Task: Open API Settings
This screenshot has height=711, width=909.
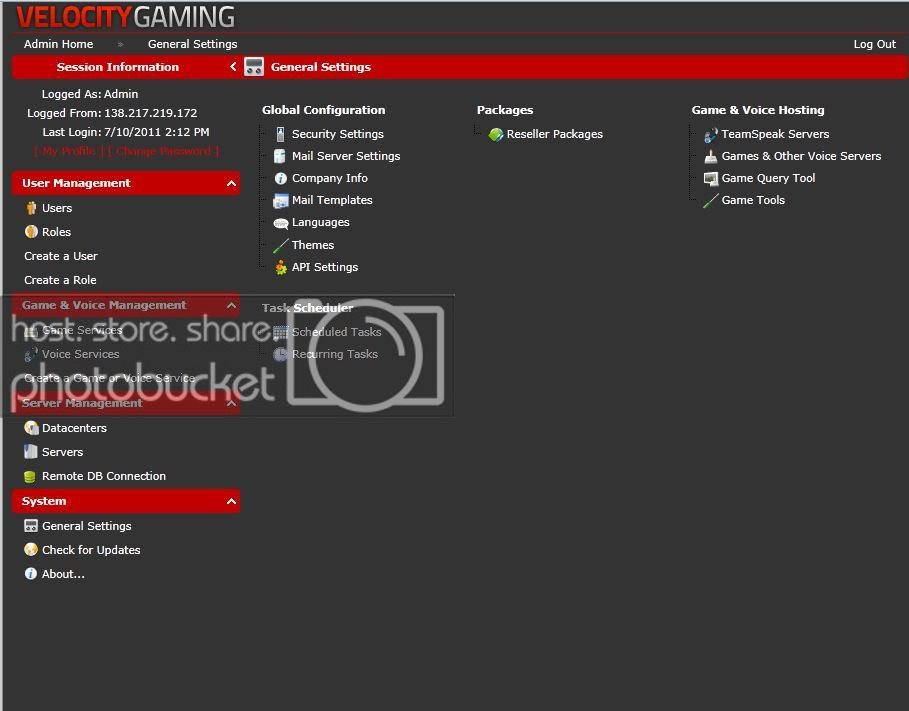Action: 325,267
